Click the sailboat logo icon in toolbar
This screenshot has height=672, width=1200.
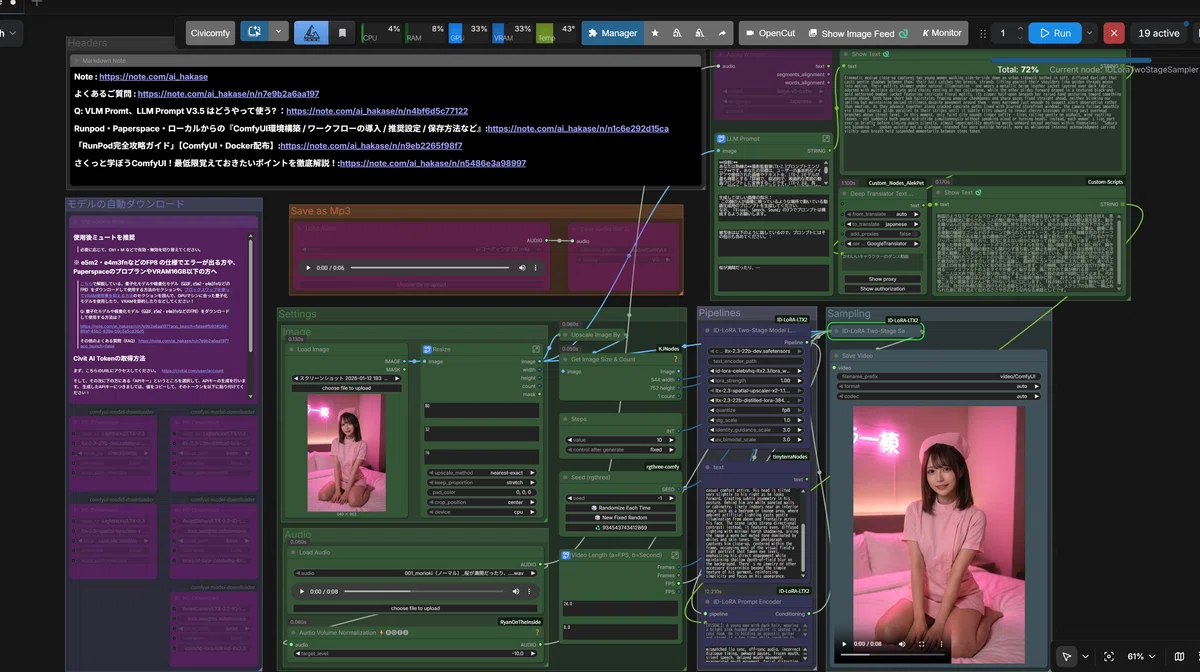click(x=311, y=32)
